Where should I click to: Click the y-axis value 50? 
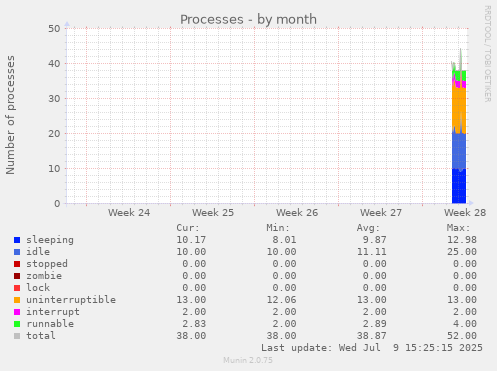pos(54,29)
